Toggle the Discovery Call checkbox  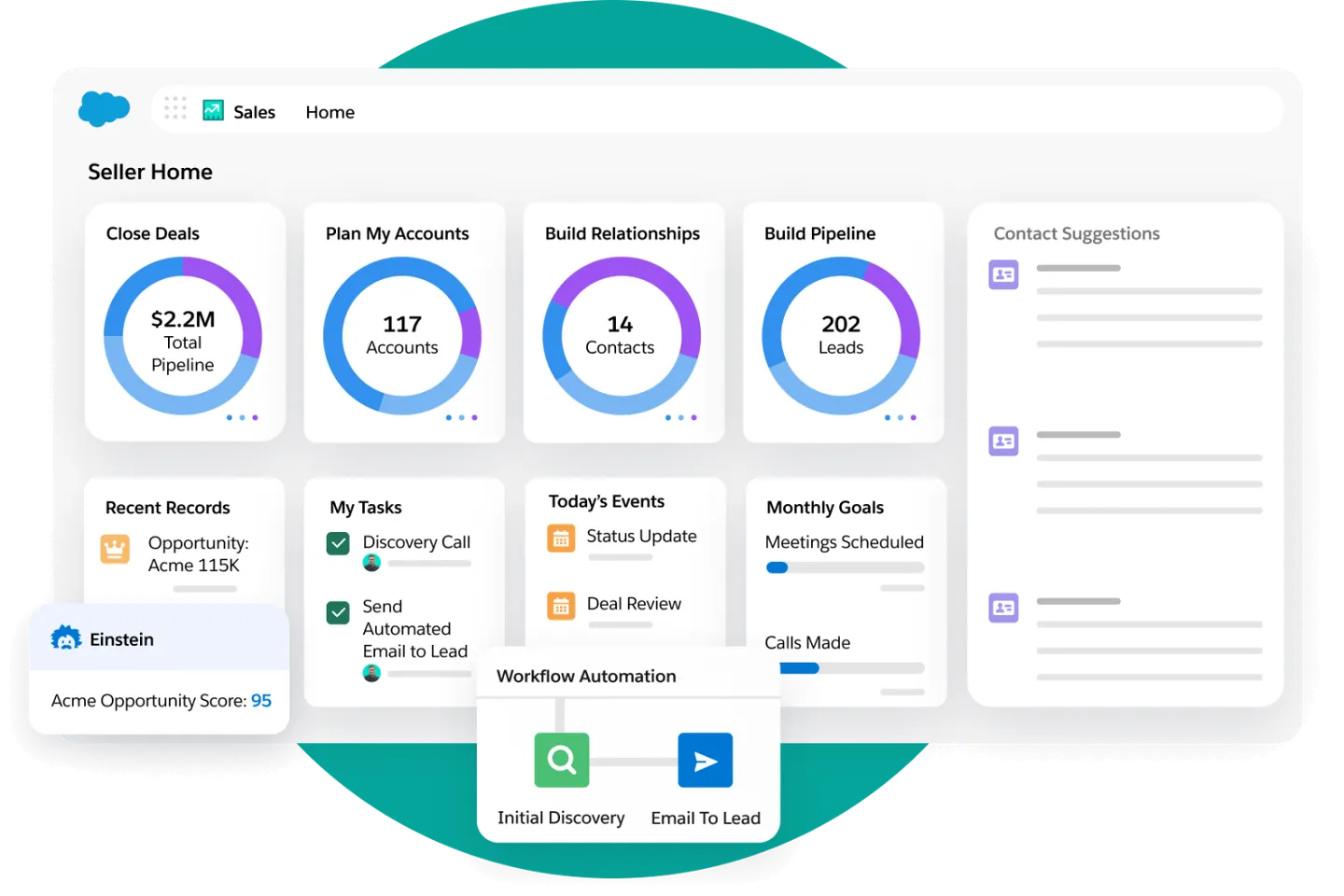coord(338,543)
